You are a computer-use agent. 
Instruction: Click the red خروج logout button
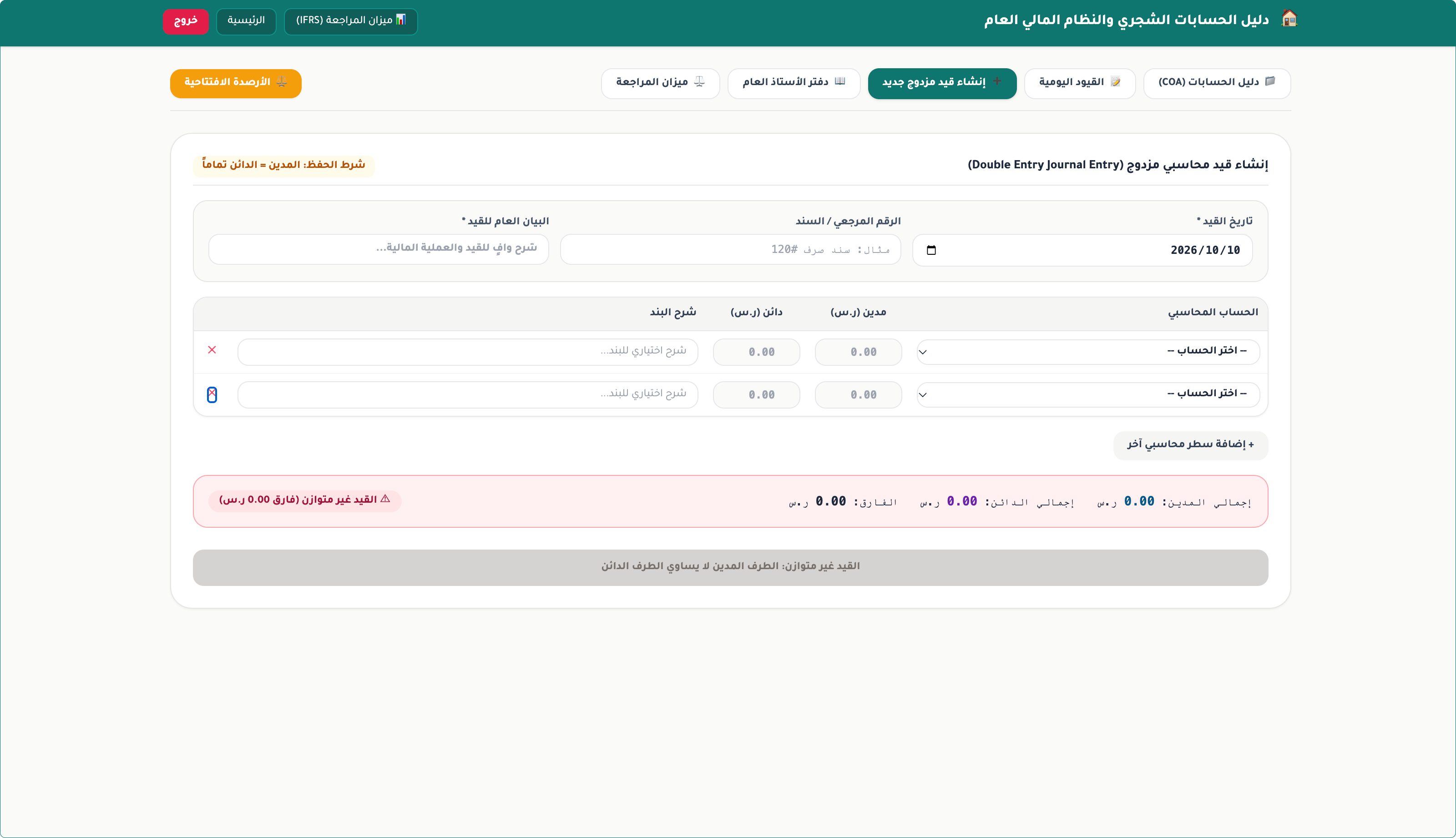tap(186, 21)
